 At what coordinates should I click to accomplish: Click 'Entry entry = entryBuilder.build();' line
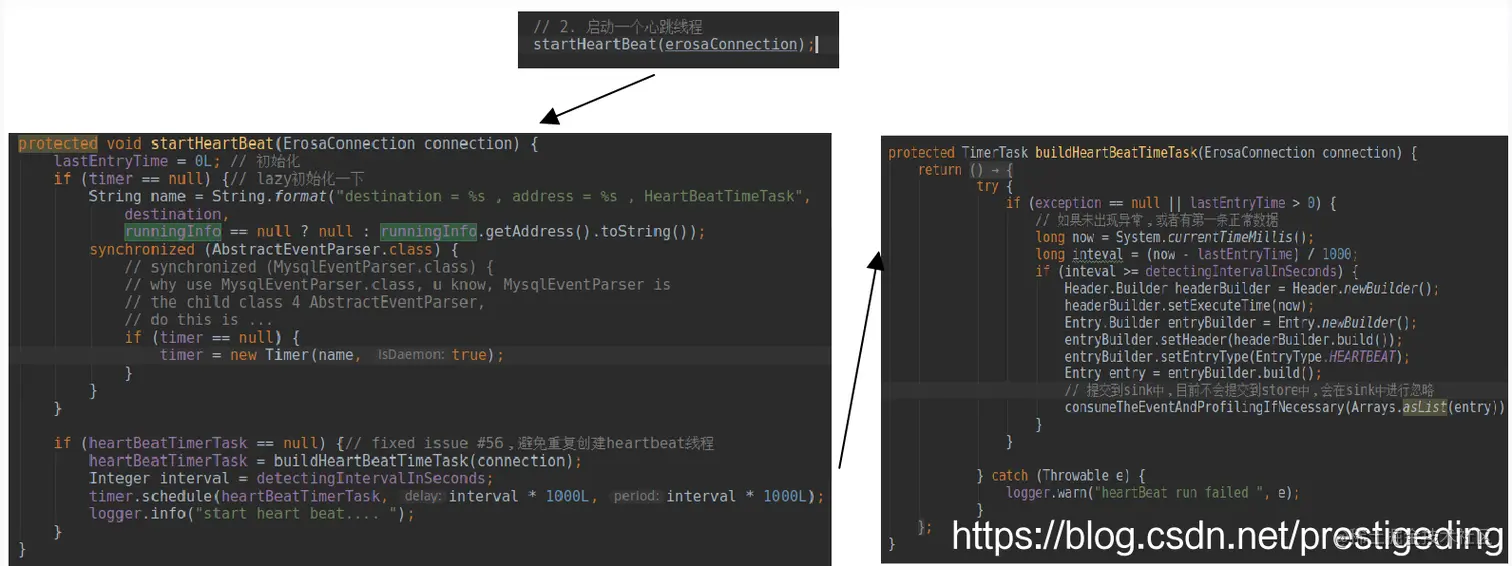(1193, 373)
